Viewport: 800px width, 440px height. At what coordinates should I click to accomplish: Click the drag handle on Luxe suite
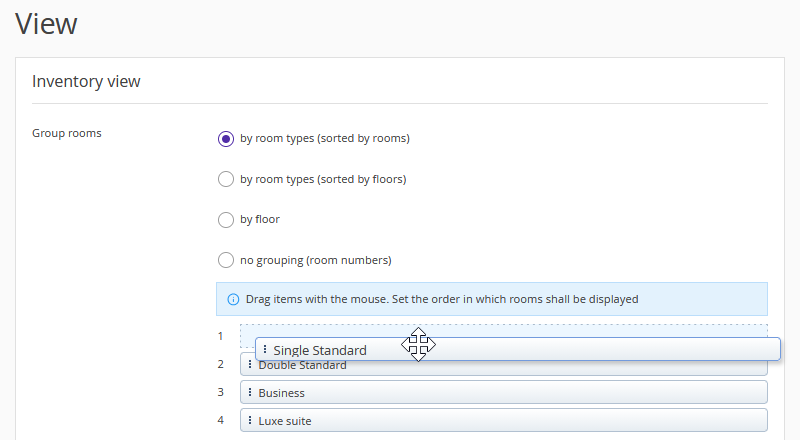[x=250, y=421]
